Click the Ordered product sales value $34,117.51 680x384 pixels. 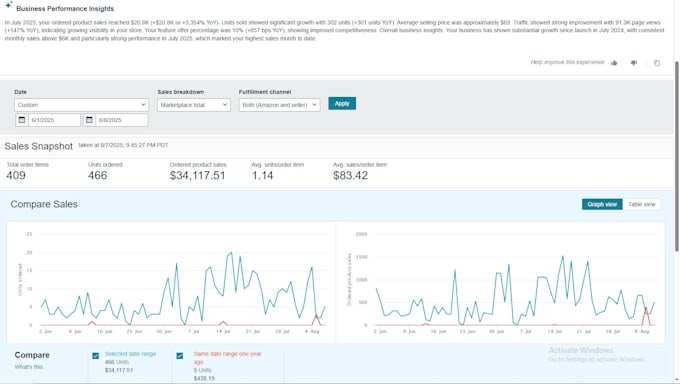click(x=197, y=175)
